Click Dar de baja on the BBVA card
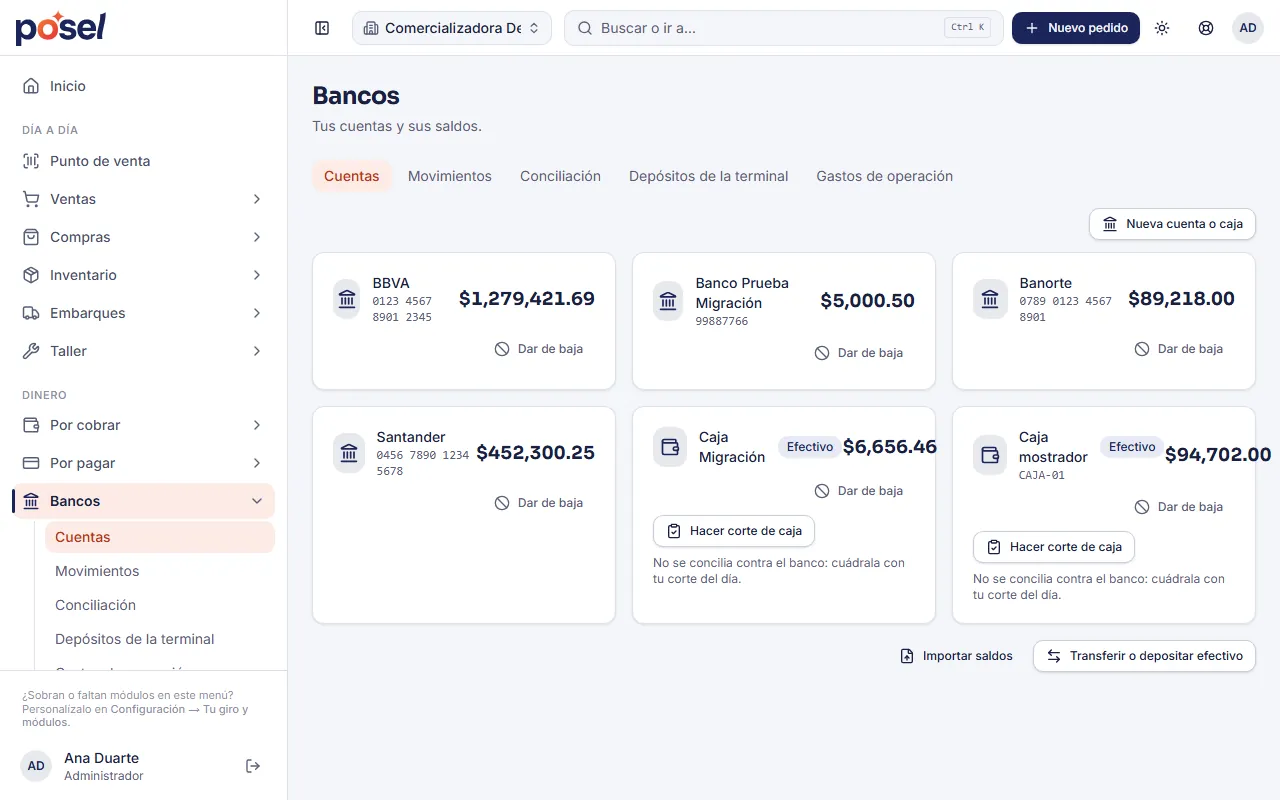This screenshot has width=1280, height=800. pos(539,349)
